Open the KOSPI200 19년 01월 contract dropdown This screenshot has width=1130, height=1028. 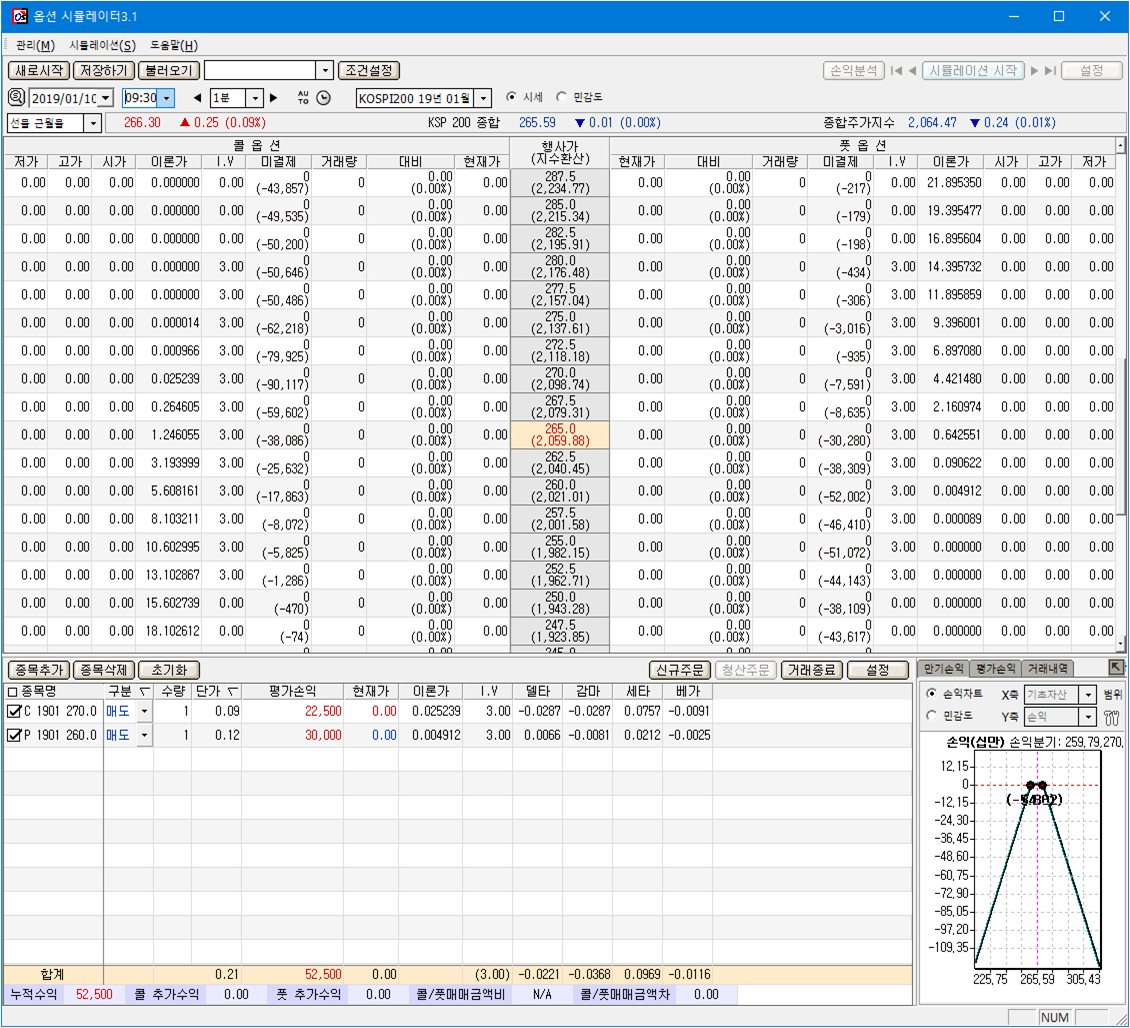pyautogui.click(x=483, y=98)
